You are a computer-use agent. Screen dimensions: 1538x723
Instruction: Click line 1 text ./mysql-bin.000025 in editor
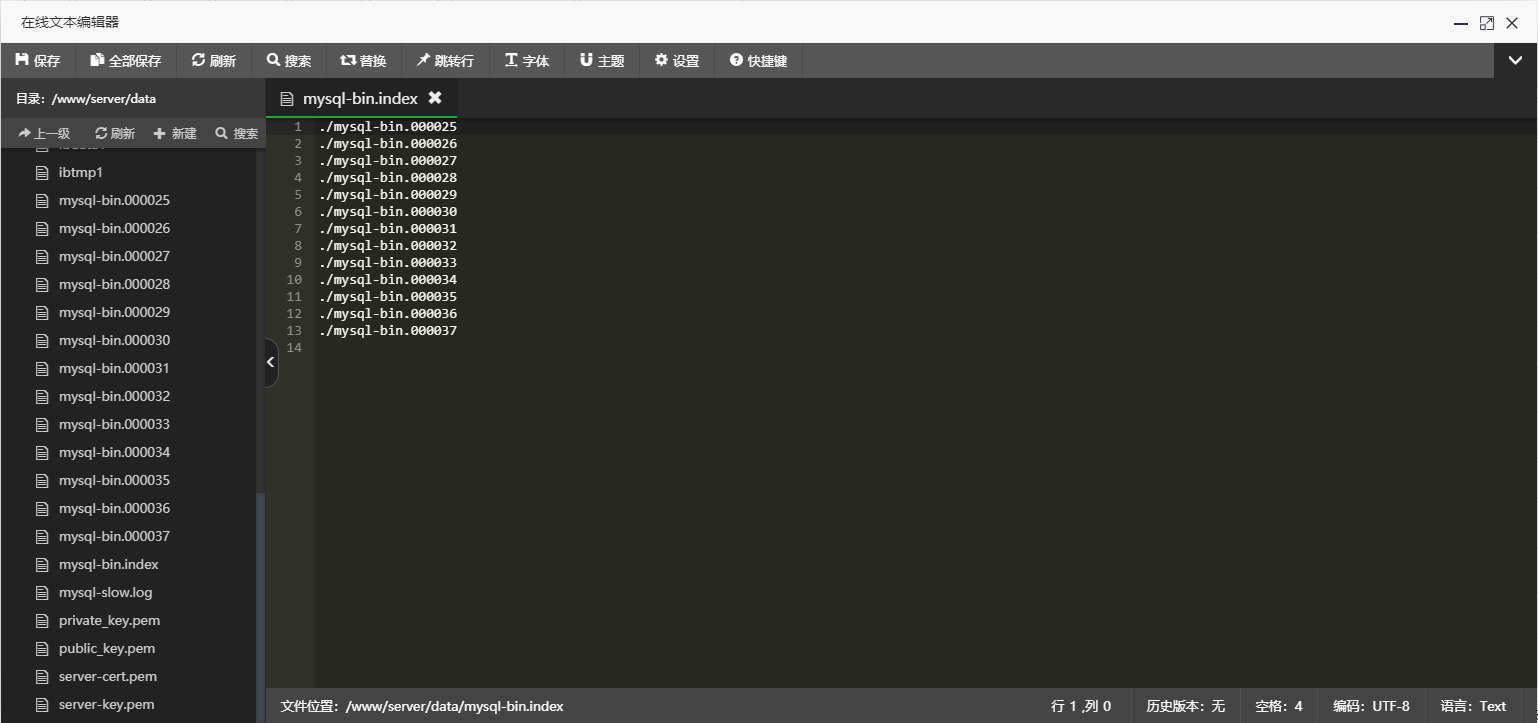(388, 127)
